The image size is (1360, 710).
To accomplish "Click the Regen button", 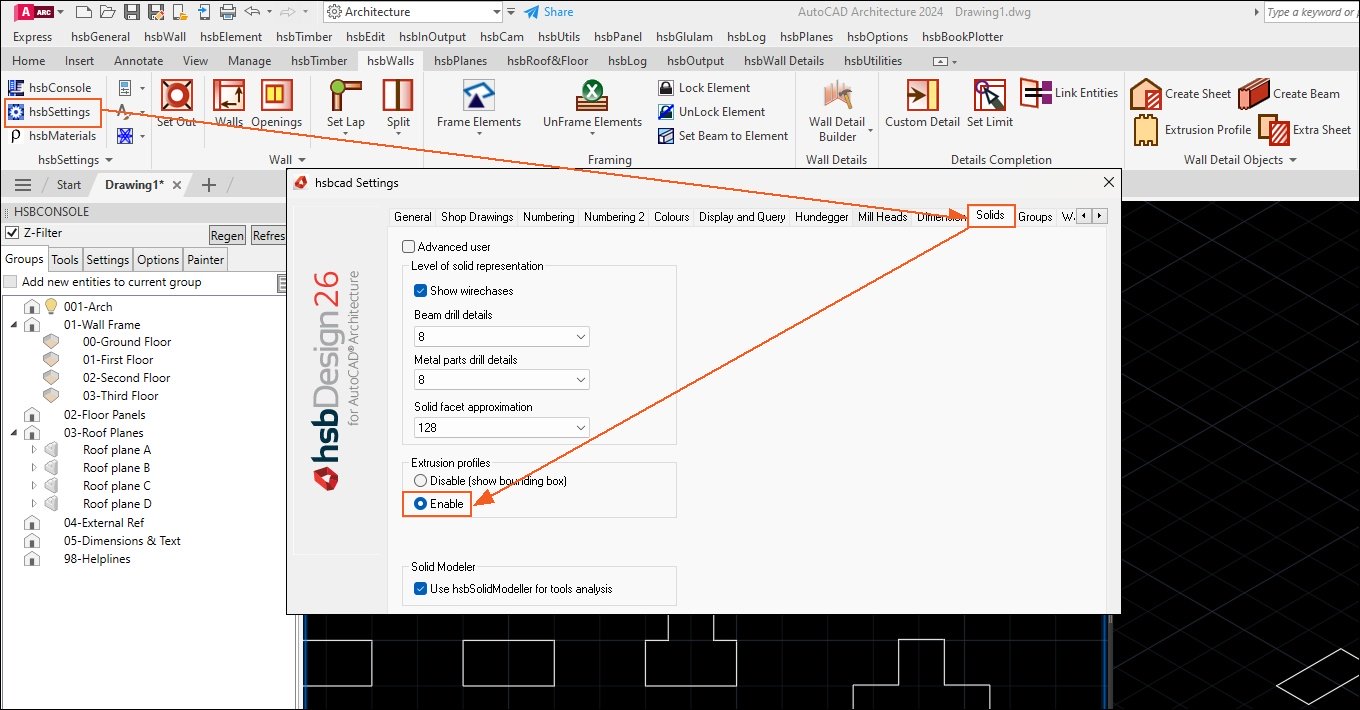I will [227, 236].
